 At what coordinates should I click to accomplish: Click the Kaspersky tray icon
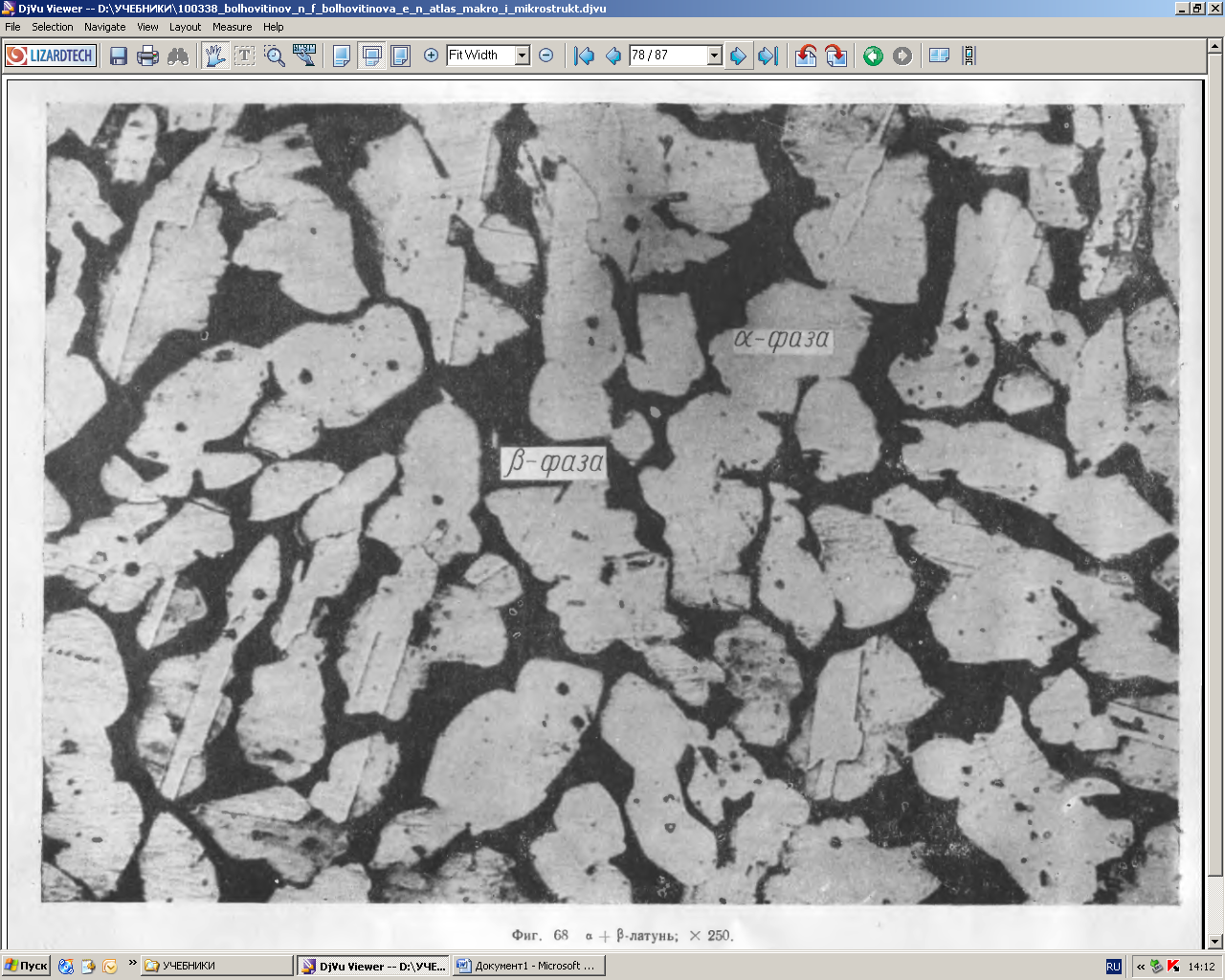pyautogui.click(x=1173, y=967)
